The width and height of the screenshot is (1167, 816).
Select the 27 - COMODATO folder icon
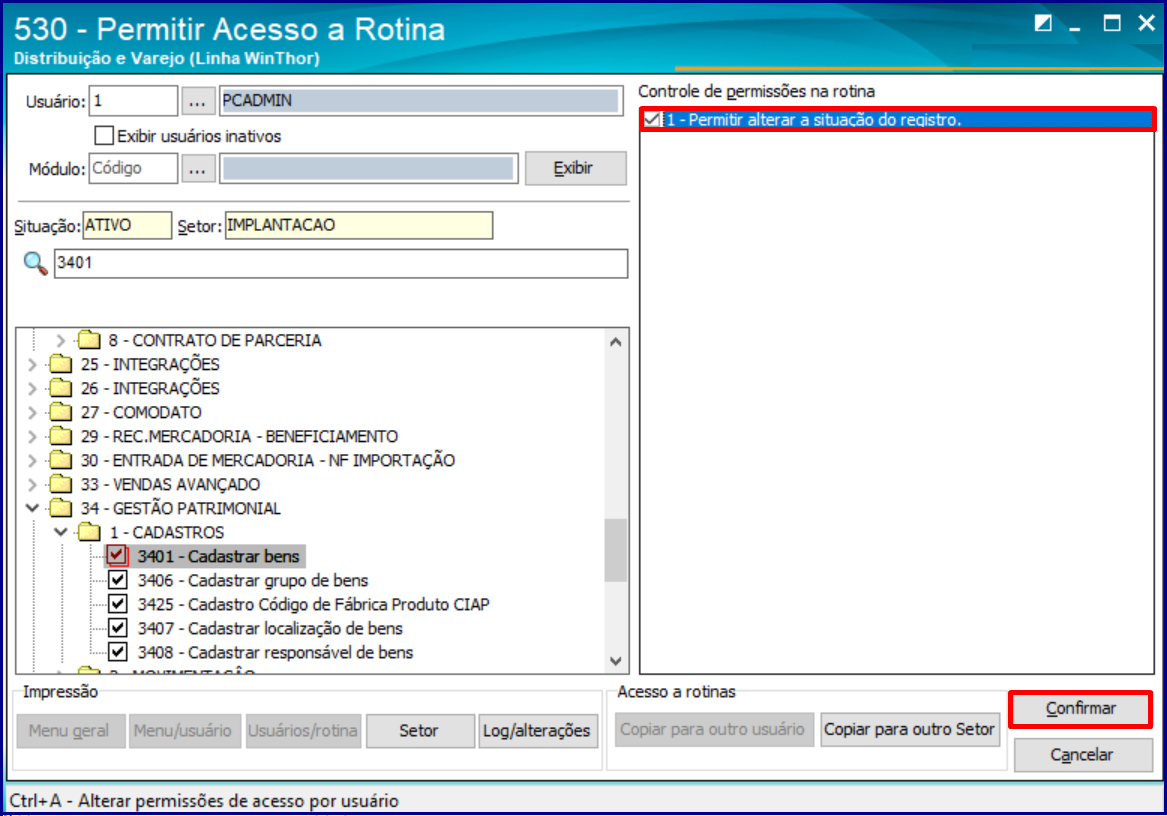[x=60, y=412]
